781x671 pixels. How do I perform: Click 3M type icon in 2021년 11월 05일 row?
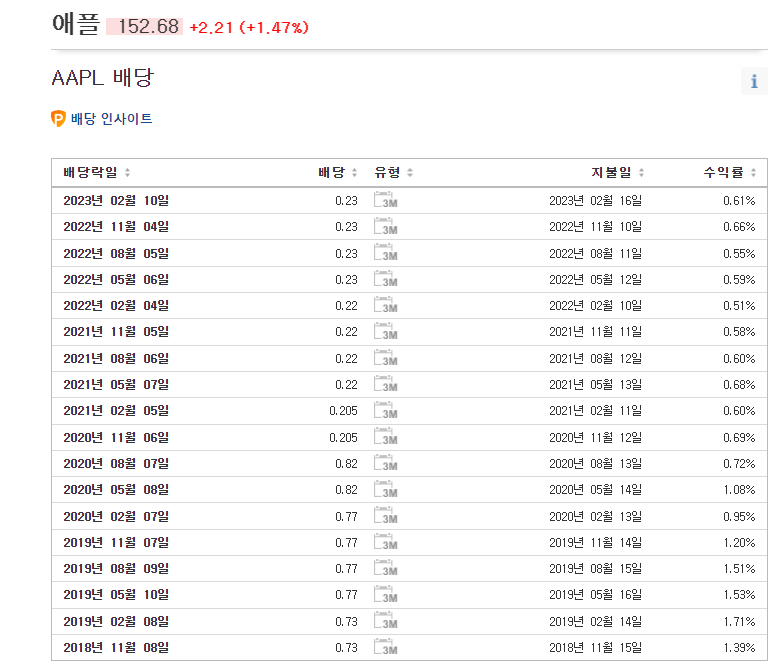[386, 331]
